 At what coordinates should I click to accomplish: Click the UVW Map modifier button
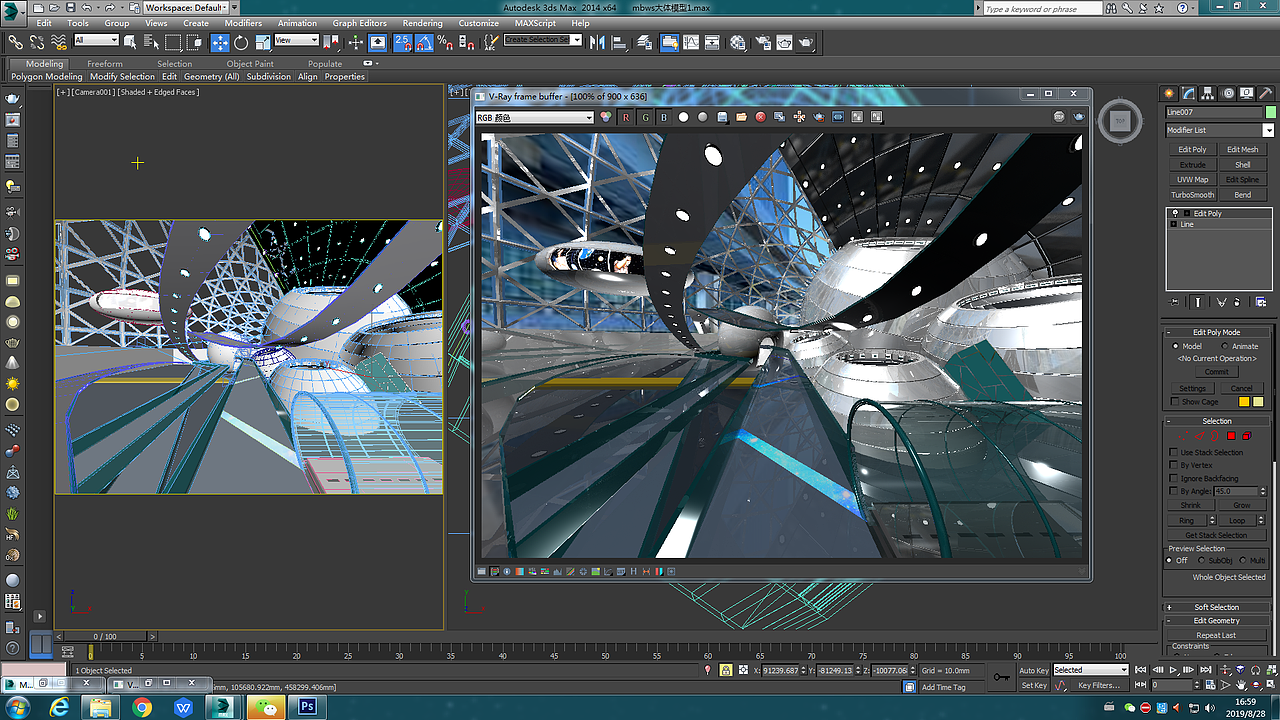pos(1192,180)
